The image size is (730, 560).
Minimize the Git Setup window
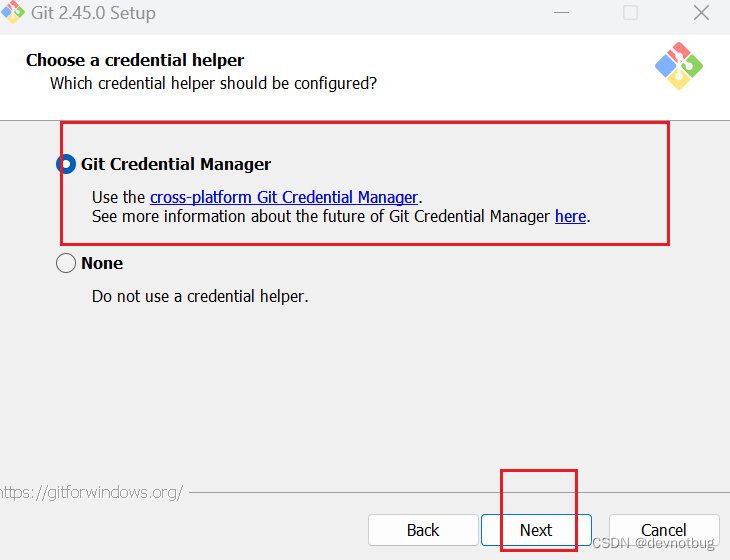(x=561, y=13)
